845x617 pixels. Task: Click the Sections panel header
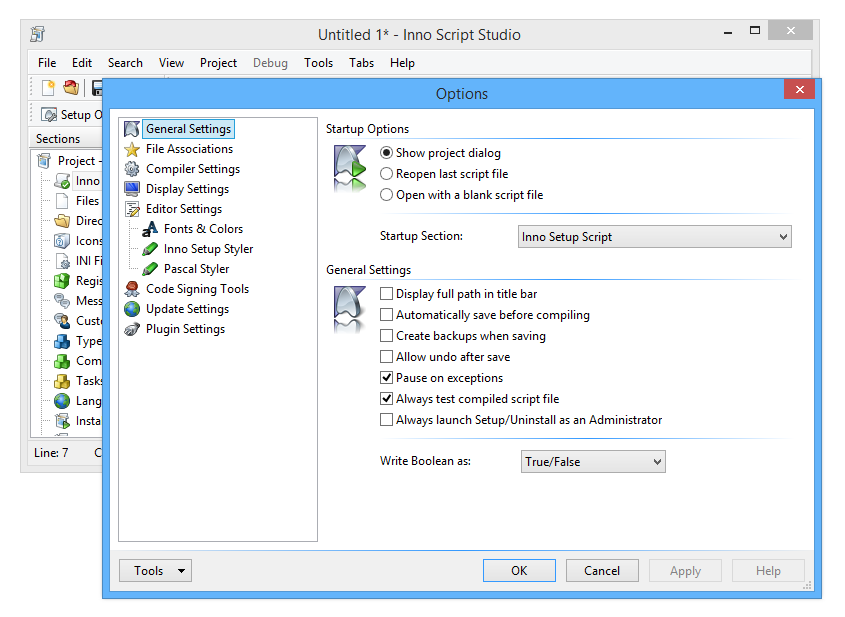(x=66, y=138)
